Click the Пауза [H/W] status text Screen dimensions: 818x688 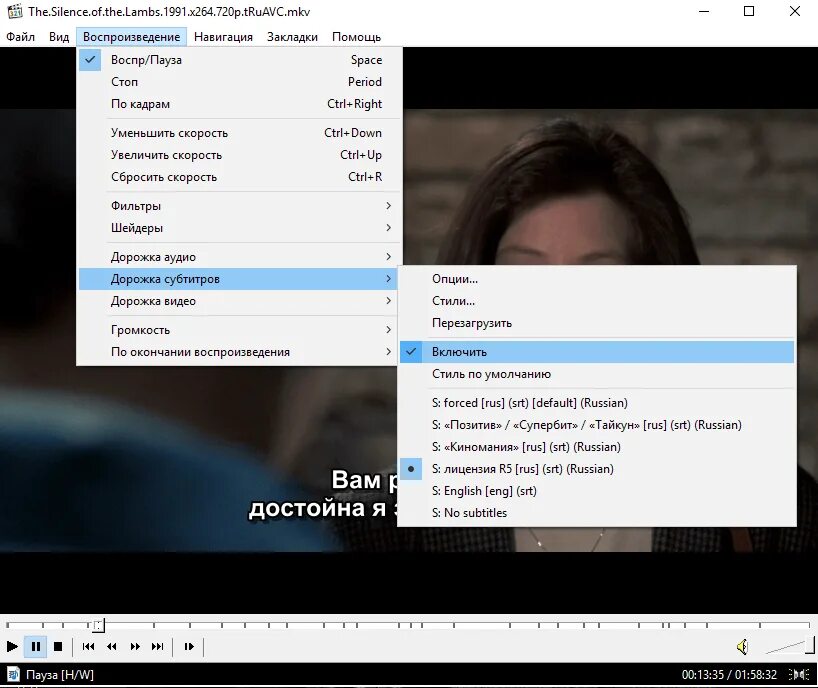[59, 675]
